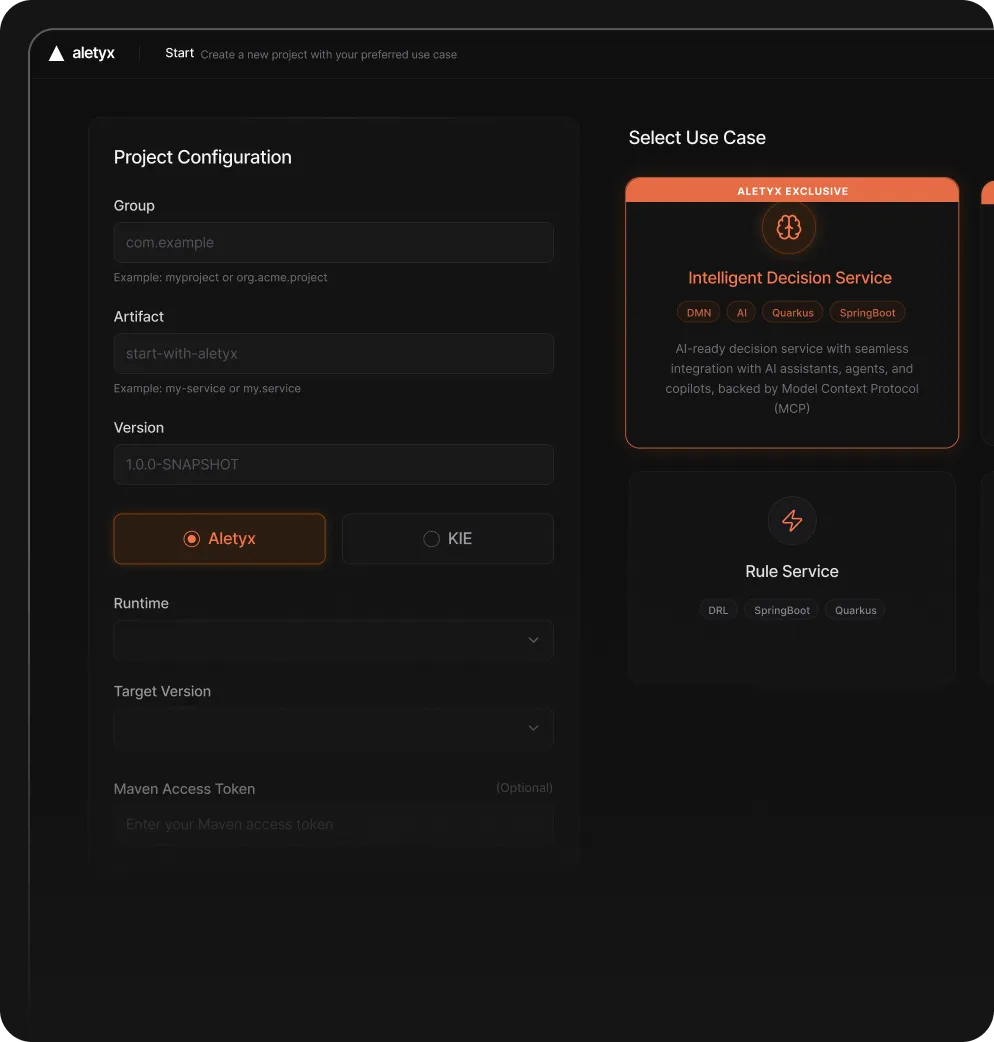The width and height of the screenshot is (994, 1042).
Task: Select the DMN tag on Intelligent Decision Service
Action: (x=697, y=311)
